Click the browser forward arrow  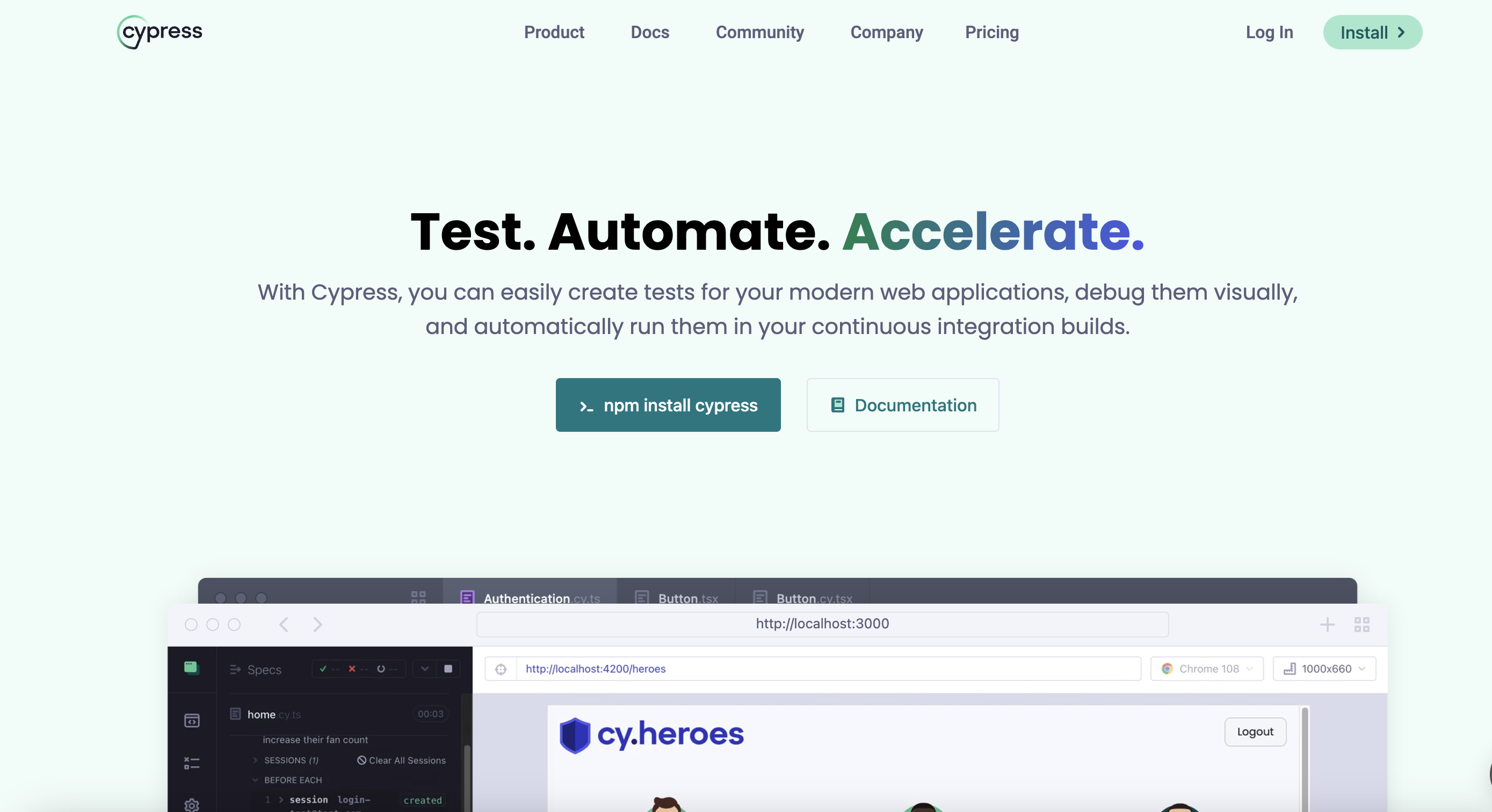(x=317, y=625)
